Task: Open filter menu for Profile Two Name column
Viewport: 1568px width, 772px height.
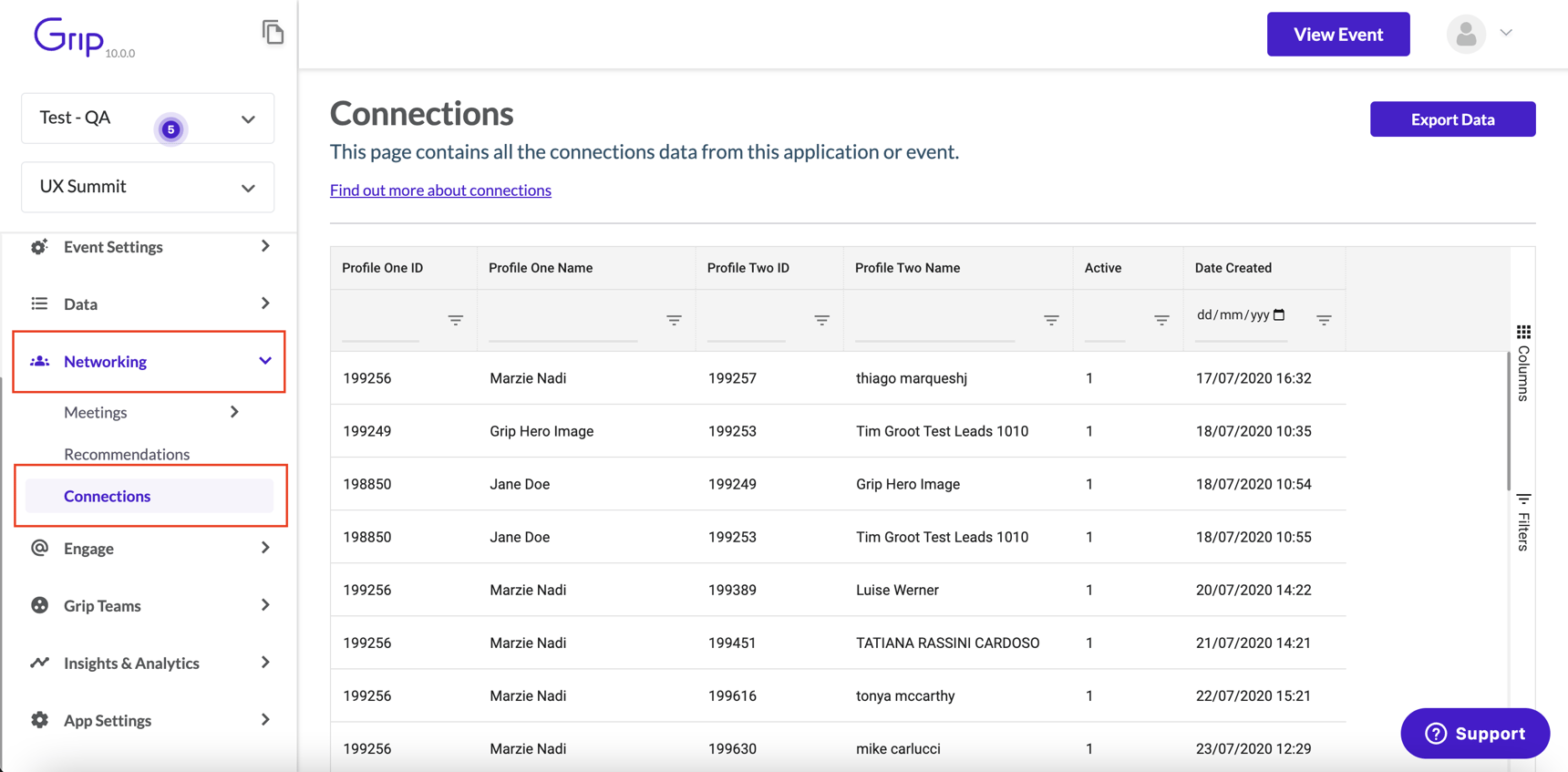Action: pyautogui.click(x=1051, y=320)
